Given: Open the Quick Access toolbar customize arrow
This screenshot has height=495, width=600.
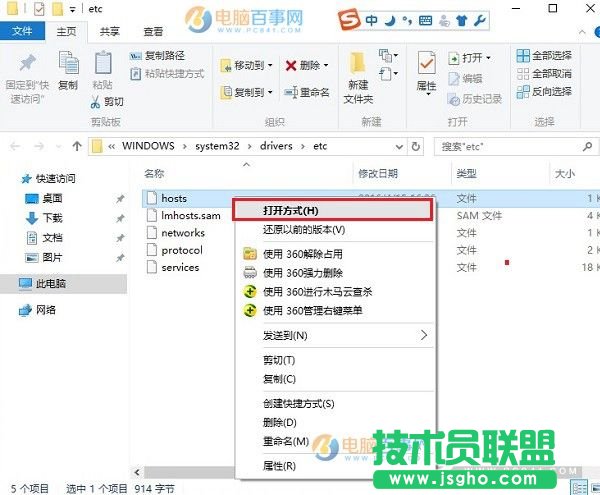Looking at the screenshot, I should click(x=72, y=10).
